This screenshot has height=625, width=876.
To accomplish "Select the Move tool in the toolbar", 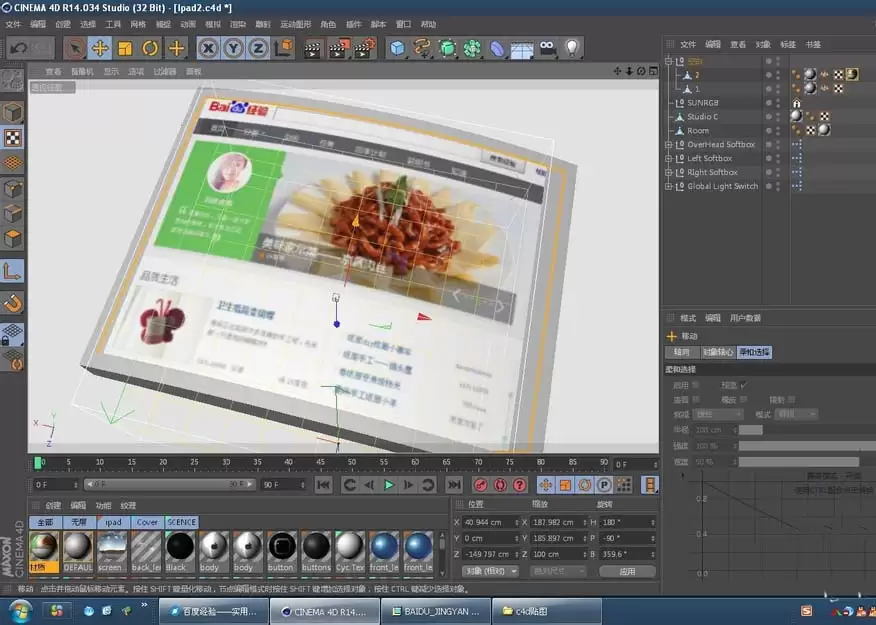I will coord(100,47).
